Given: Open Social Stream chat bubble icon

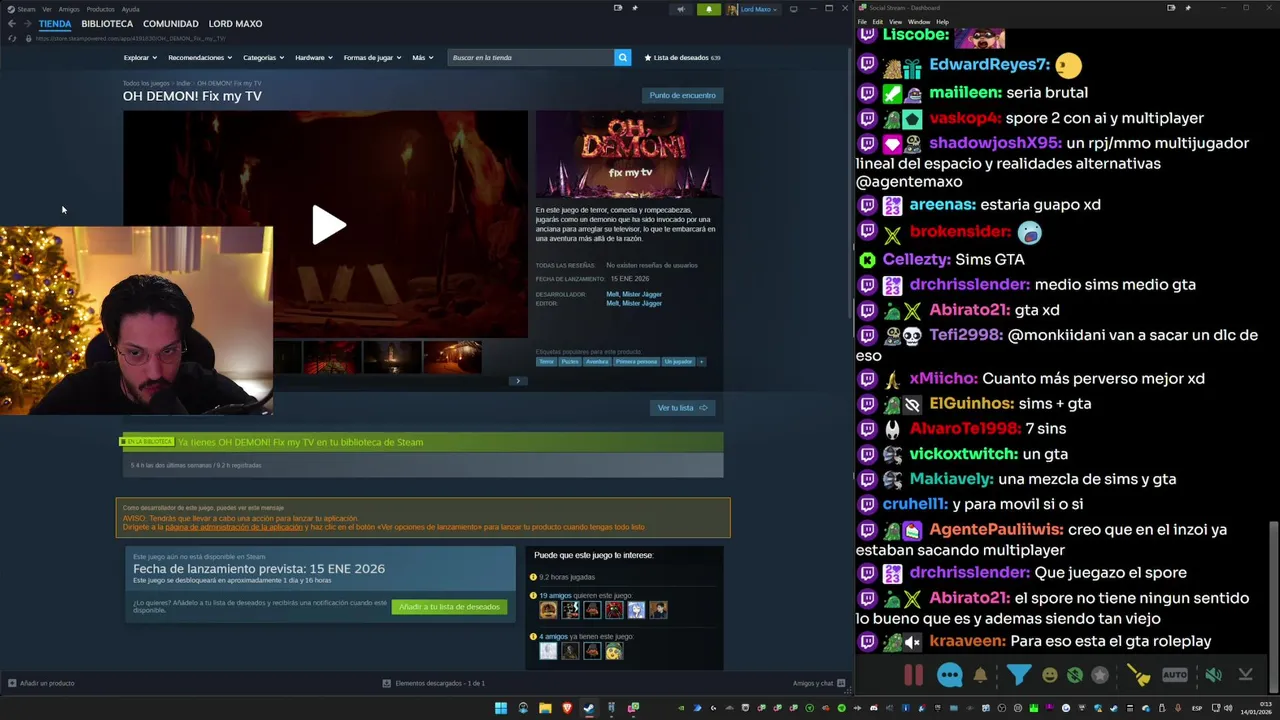Looking at the screenshot, I should point(950,675).
